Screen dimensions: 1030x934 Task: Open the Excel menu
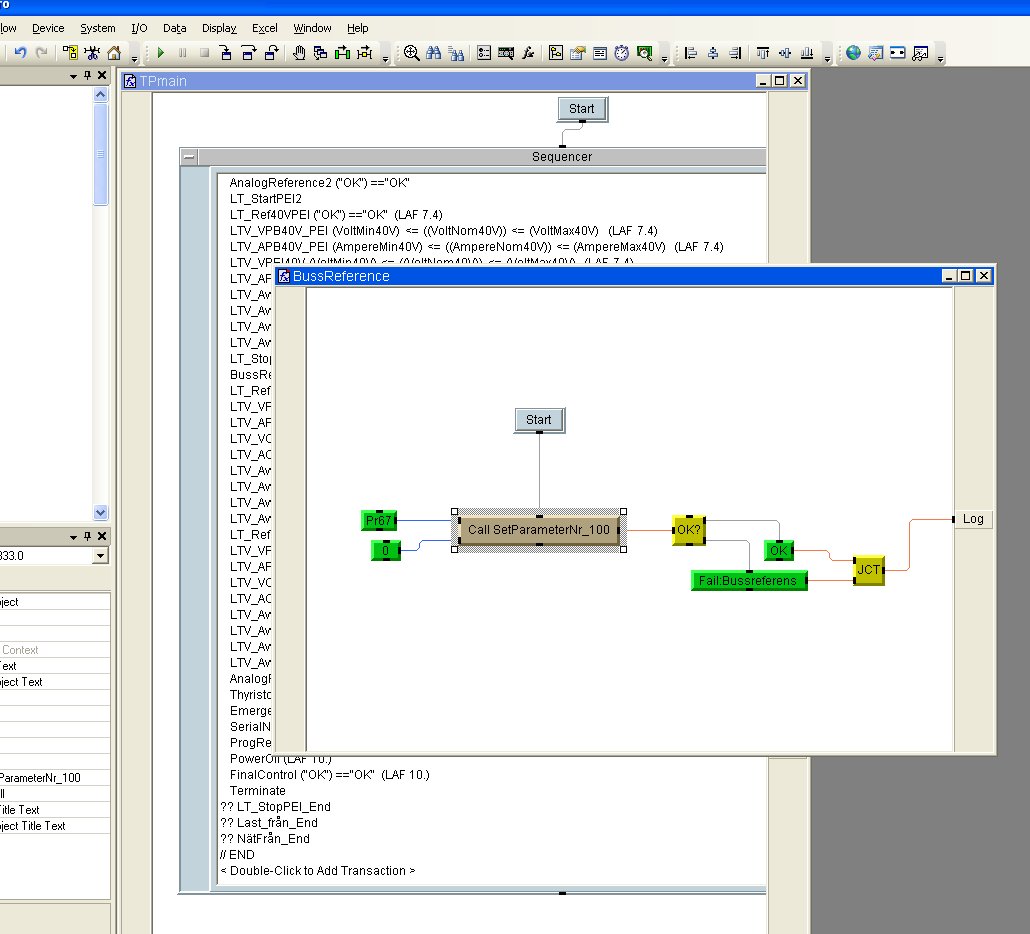(265, 28)
